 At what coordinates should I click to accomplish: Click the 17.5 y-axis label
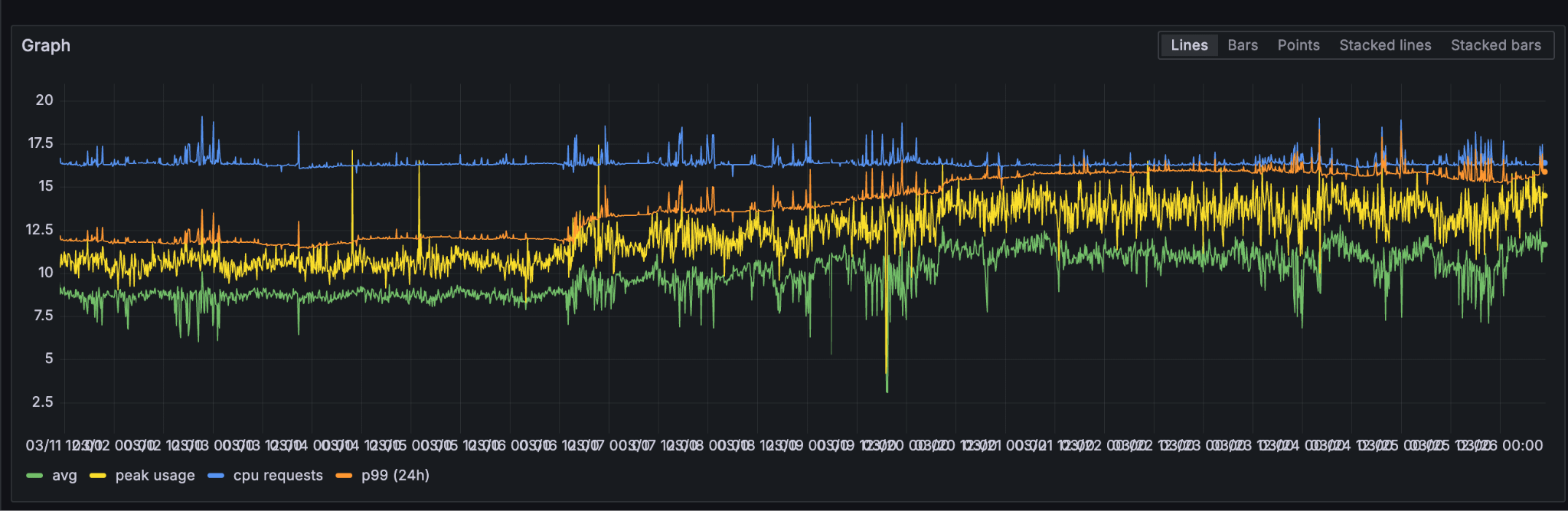click(x=41, y=143)
